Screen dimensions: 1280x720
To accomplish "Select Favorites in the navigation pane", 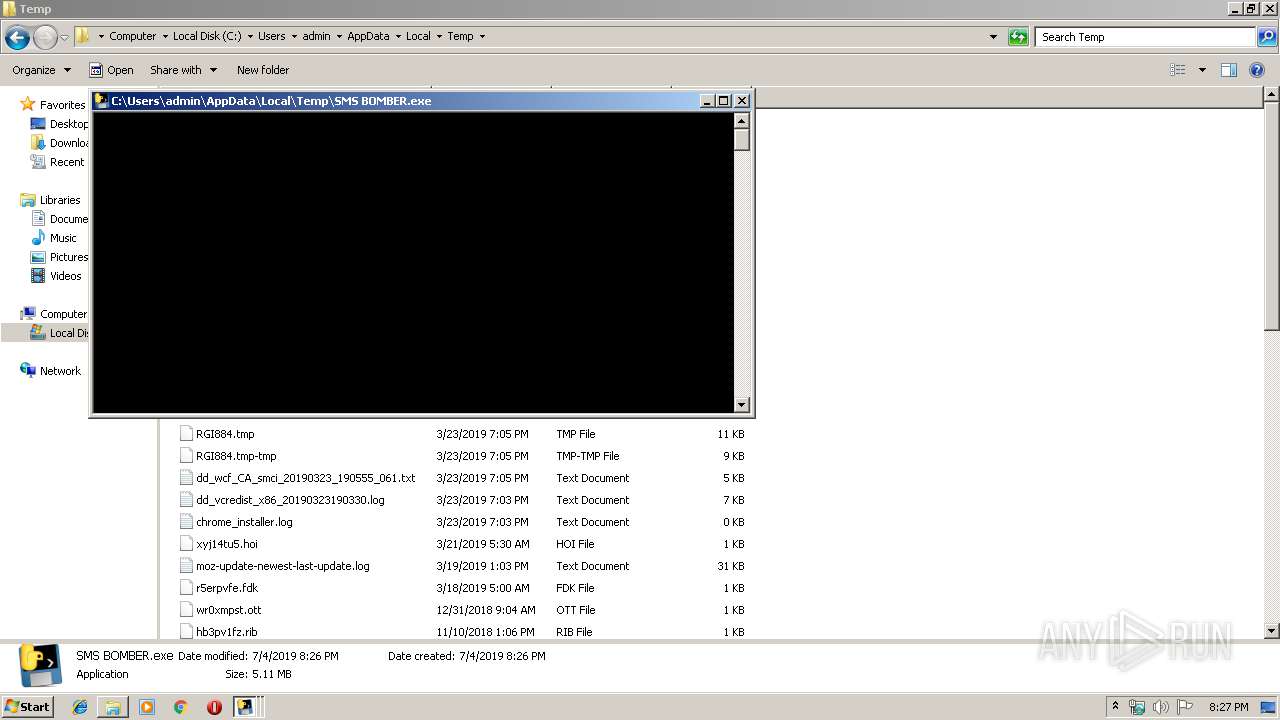I will (x=62, y=105).
